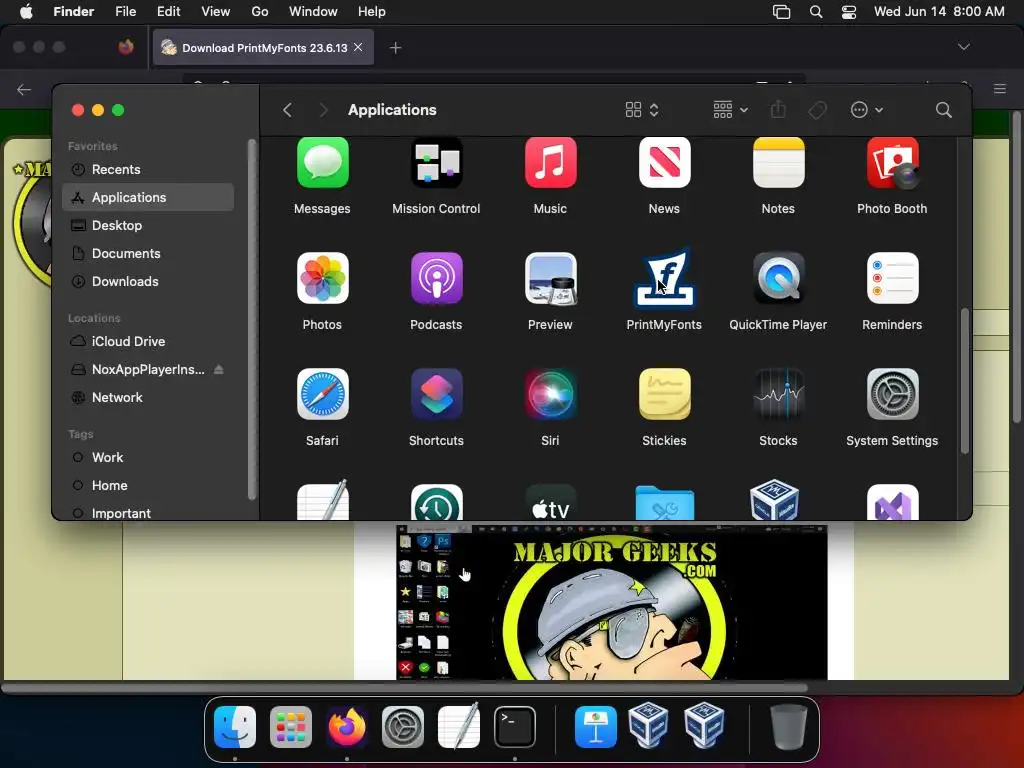This screenshot has height=768, width=1024.
Task: Open the Group By dropdown in Finder toolbar
Action: pos(730,110)
